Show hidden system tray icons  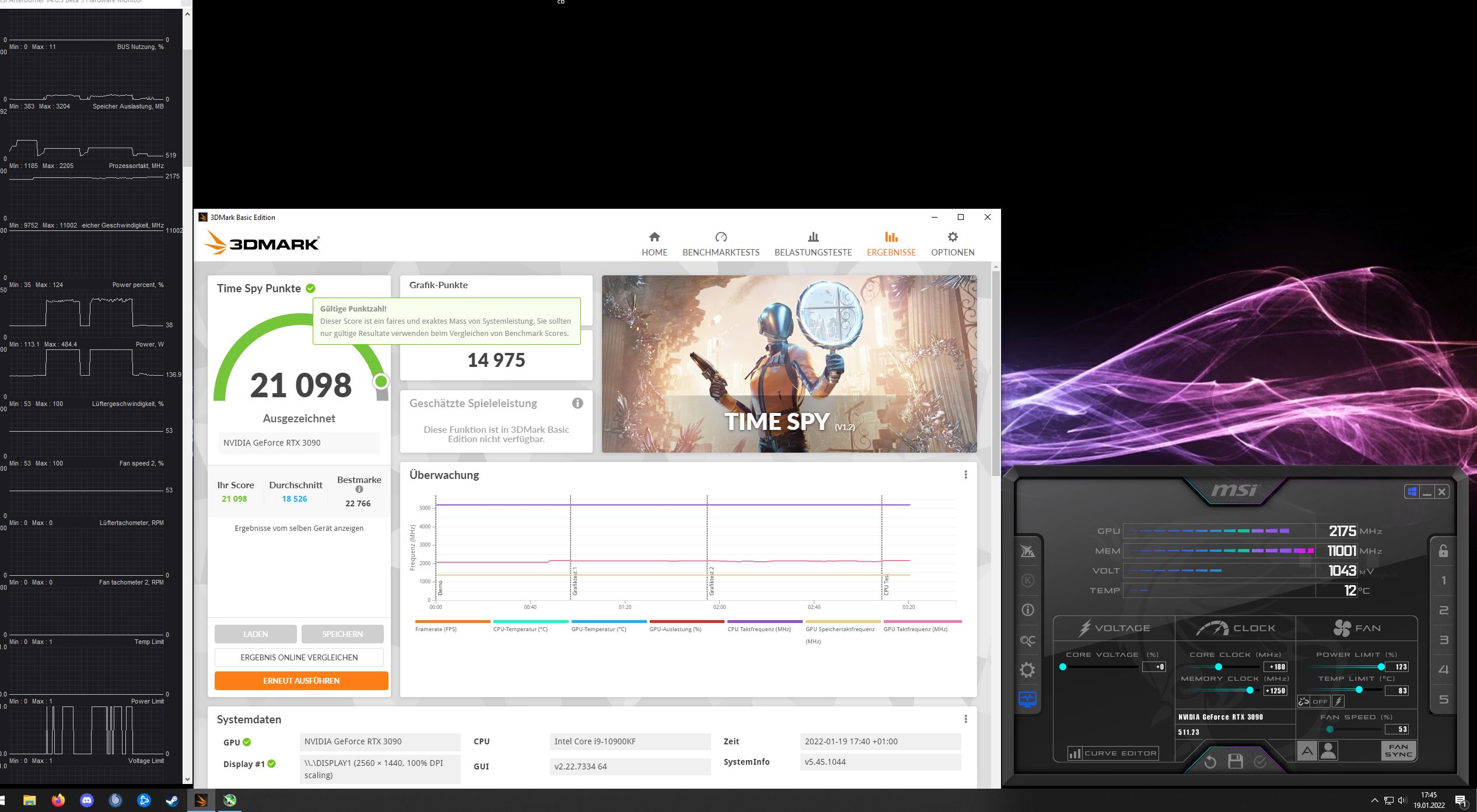[x=1374, y=800]
